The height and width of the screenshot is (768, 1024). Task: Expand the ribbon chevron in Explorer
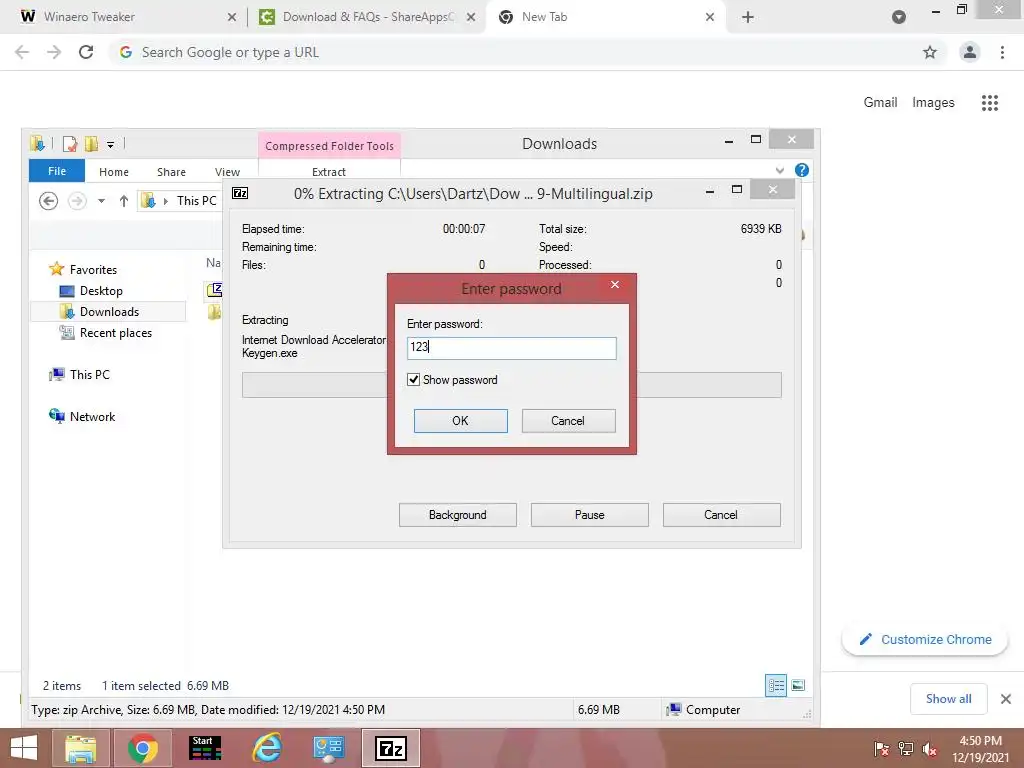780,170
